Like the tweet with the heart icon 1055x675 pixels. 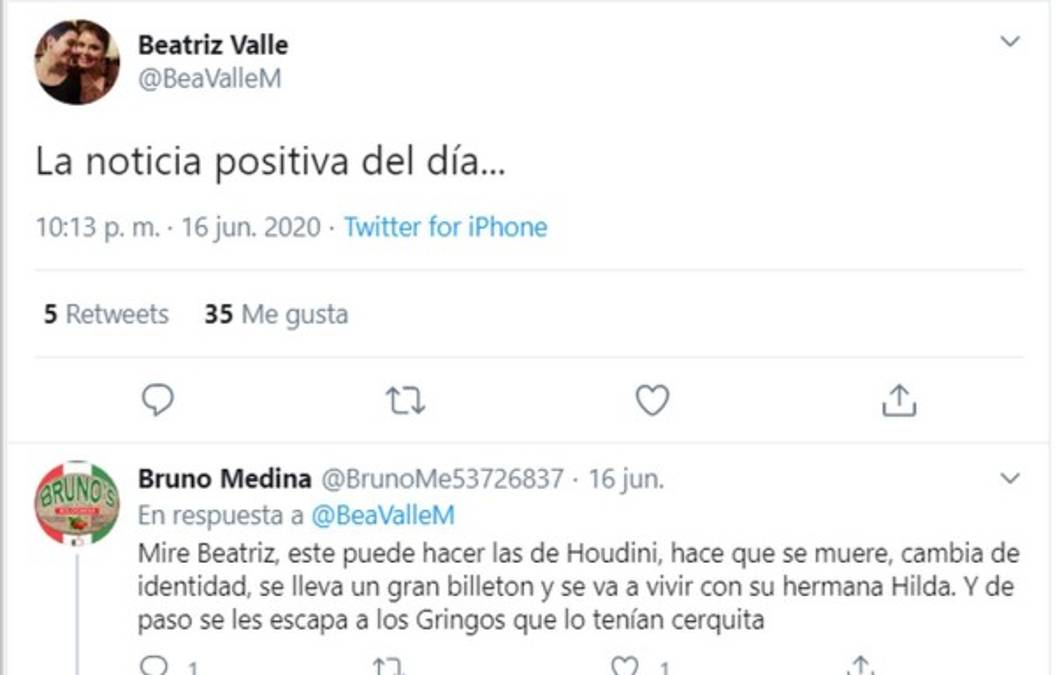click(652, 401)
